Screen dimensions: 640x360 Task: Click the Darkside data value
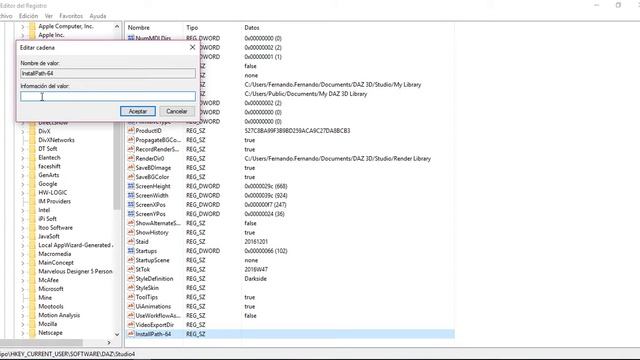click(256, 279)
